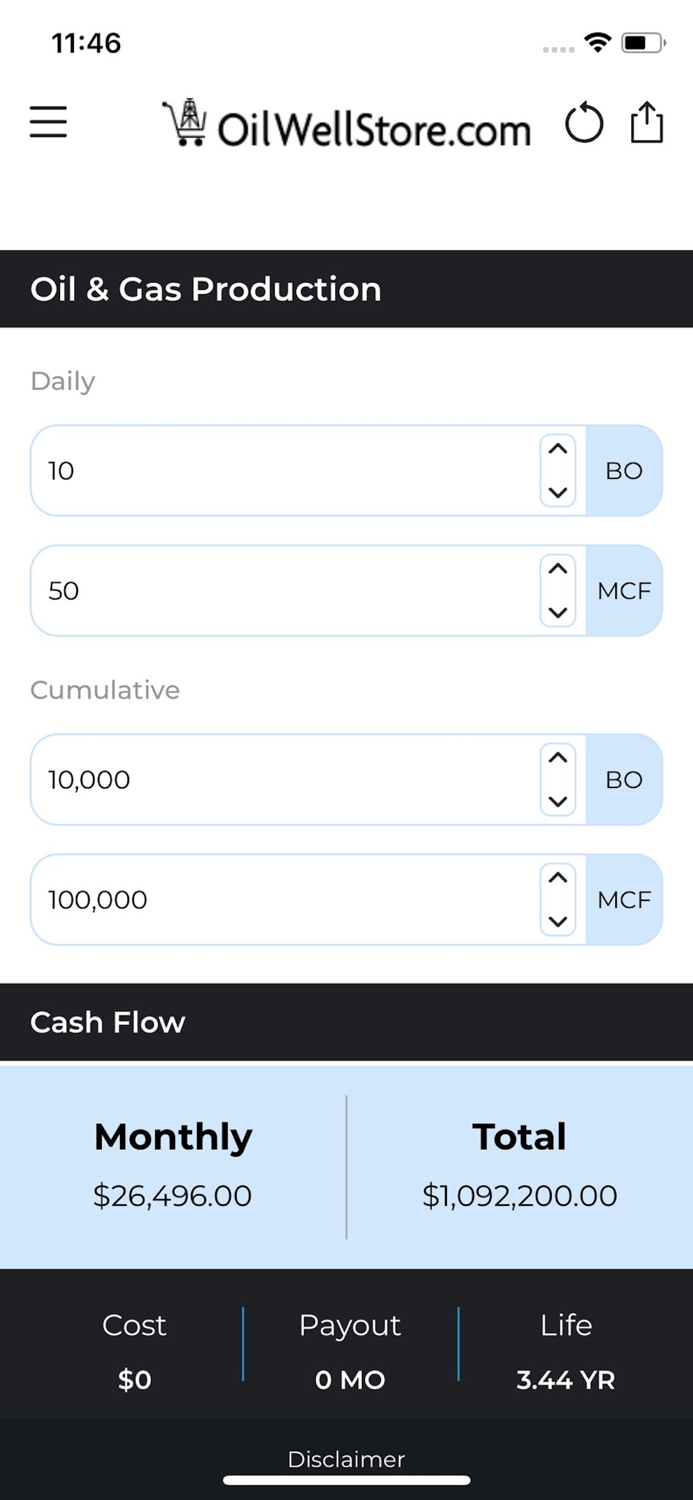
Task: Tap the battery indicator icon
Action: [x=642, y=42]
